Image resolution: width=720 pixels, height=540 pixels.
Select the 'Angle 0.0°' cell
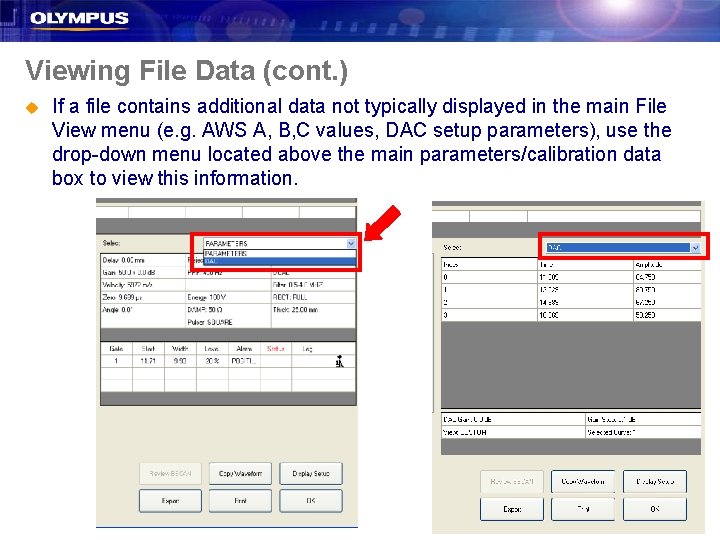[143, 309]
